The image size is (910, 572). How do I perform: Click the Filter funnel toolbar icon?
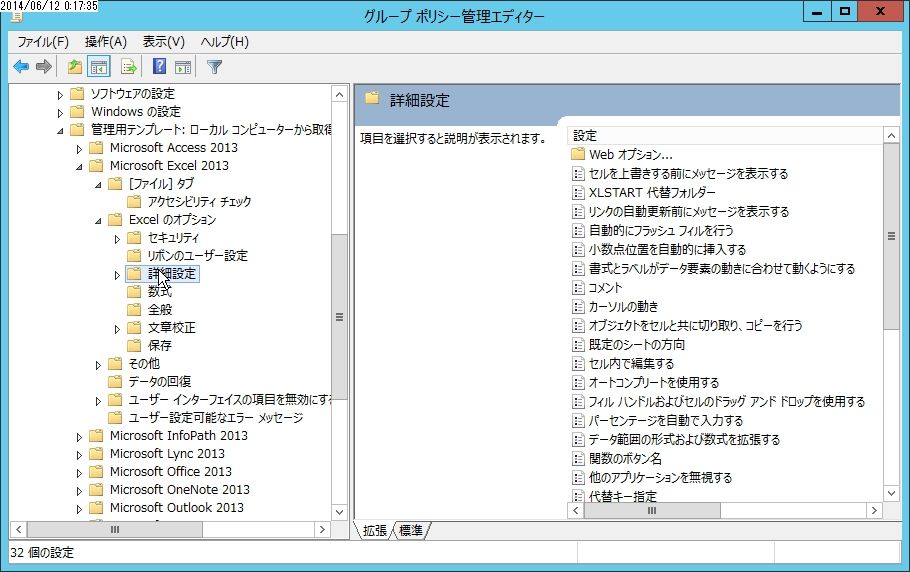[x=215, y=67]
